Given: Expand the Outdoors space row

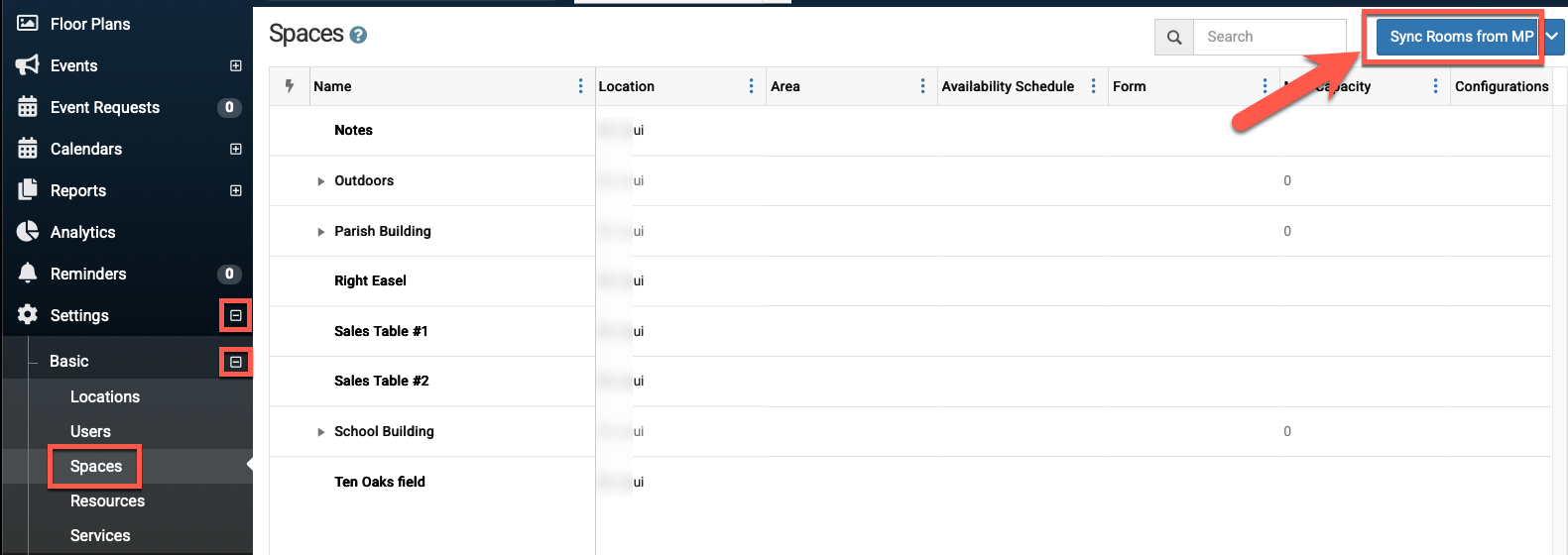Looking at the screenshot, I should tap(320, 181).
